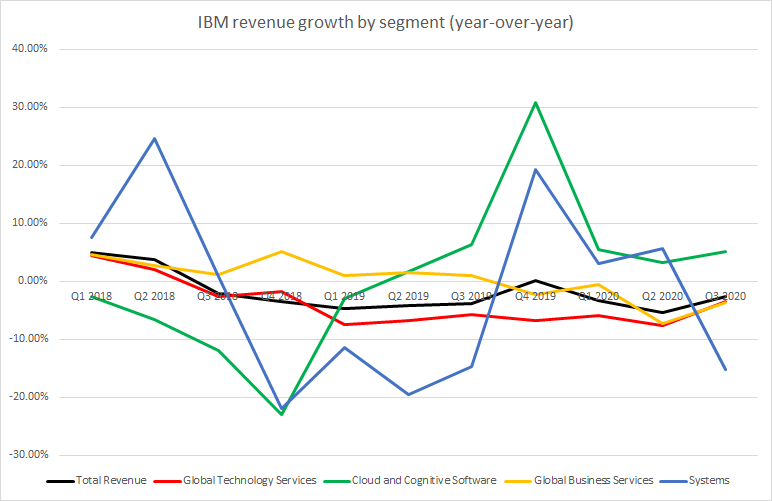Click the blue Systems legend line
The width and height of the screenshot is (772, 501).
[x=674, y=481]
